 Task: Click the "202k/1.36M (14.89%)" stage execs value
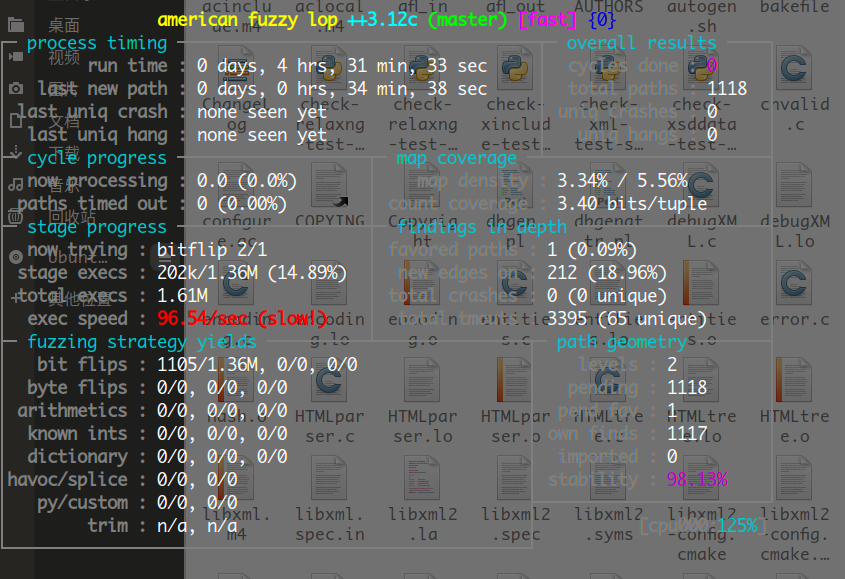pos(252,273)
